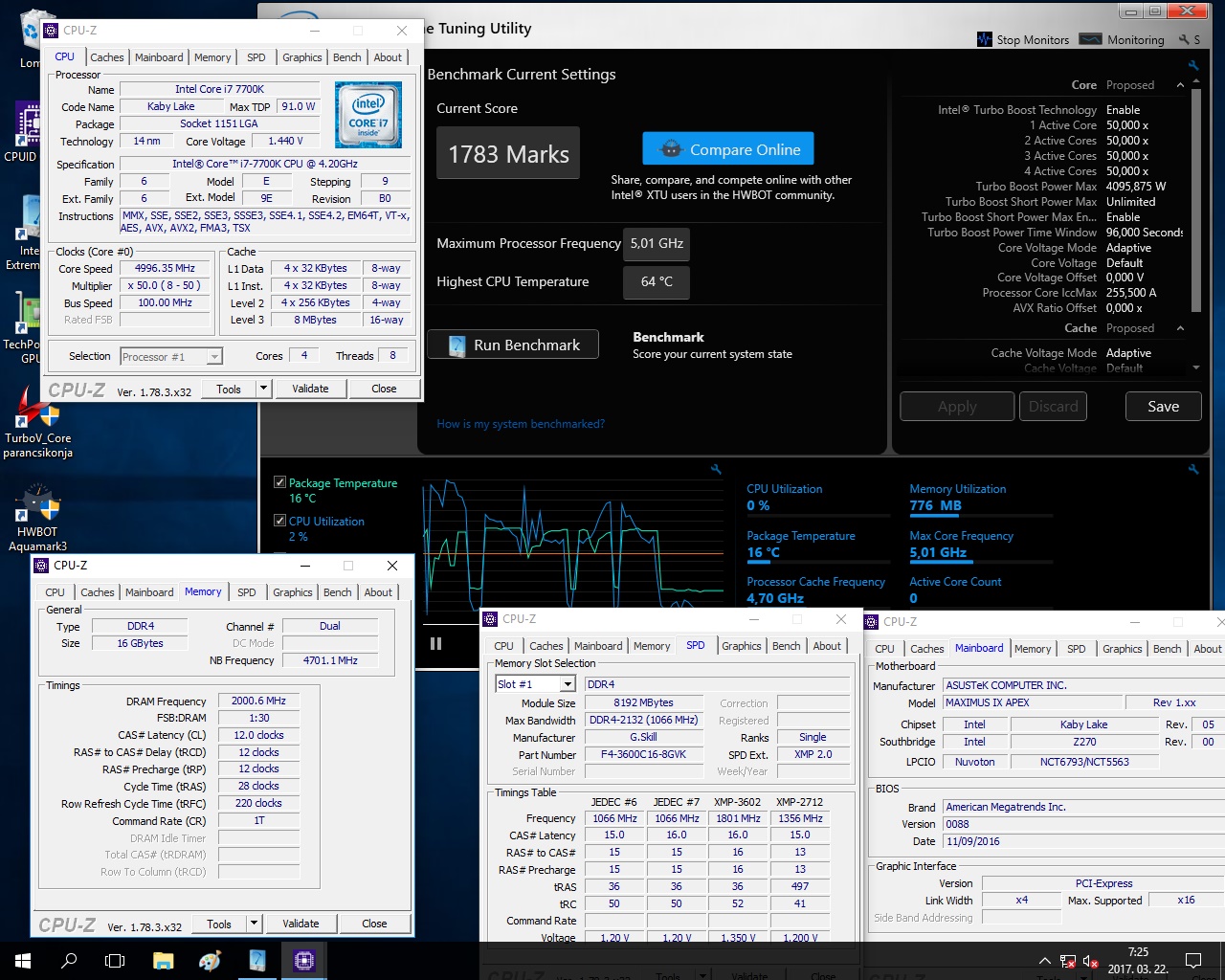Image resolution: width=1225 pixels, height=980 pixels.
Task: Click the DRAM Frequency 2000.6 MHz value
Action: click(258, 701)
